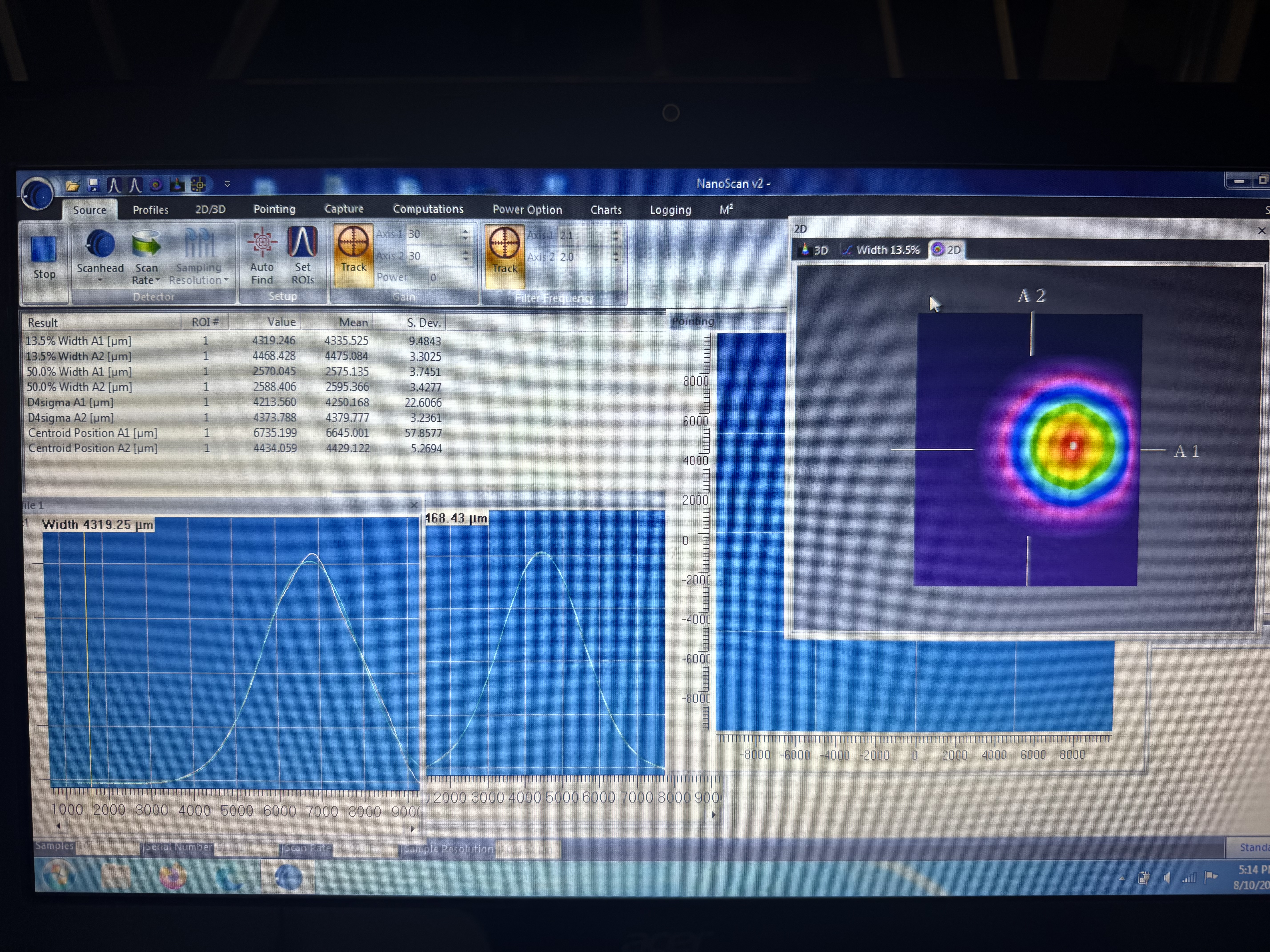Select the Width 13.5% tab in 2D window
Screen dimensions: 1270x952
pyautogui.click(x=881, y=250)
